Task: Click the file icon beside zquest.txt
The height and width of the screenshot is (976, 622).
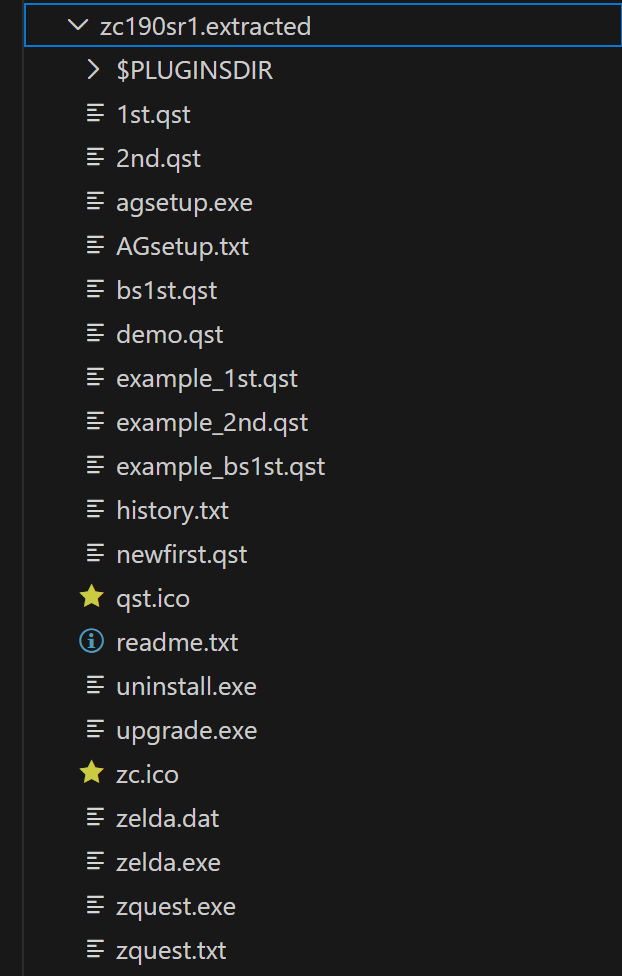Action: tap(95, 950)
